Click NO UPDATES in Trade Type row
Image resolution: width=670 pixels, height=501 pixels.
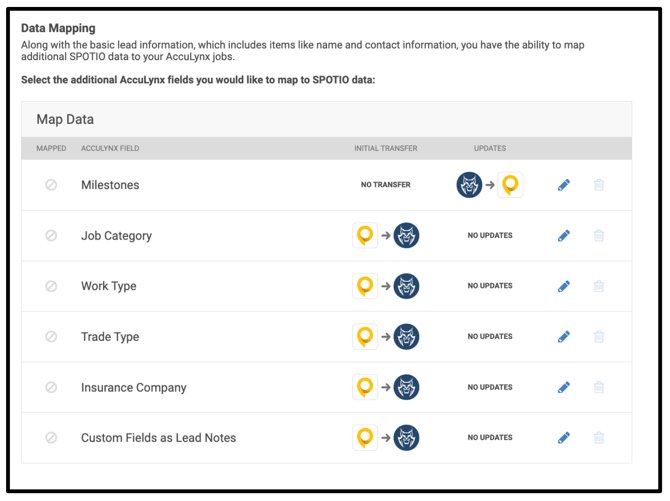[490, 337]
